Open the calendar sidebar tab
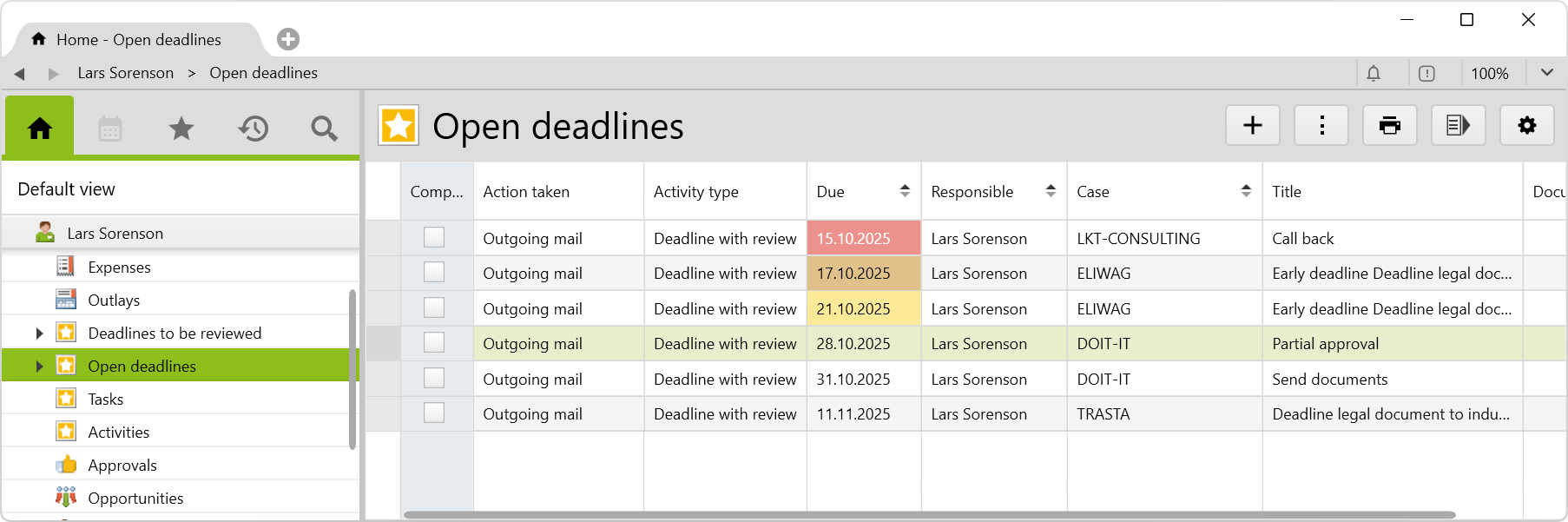 tap(110, 129)
